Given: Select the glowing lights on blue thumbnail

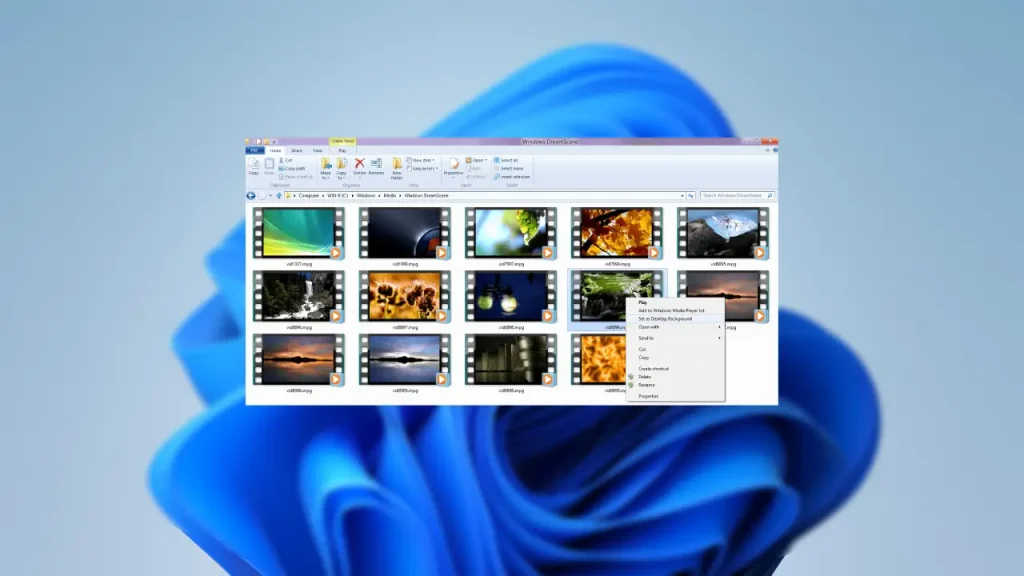Looking at the screenshot, I should coord(511,296).
